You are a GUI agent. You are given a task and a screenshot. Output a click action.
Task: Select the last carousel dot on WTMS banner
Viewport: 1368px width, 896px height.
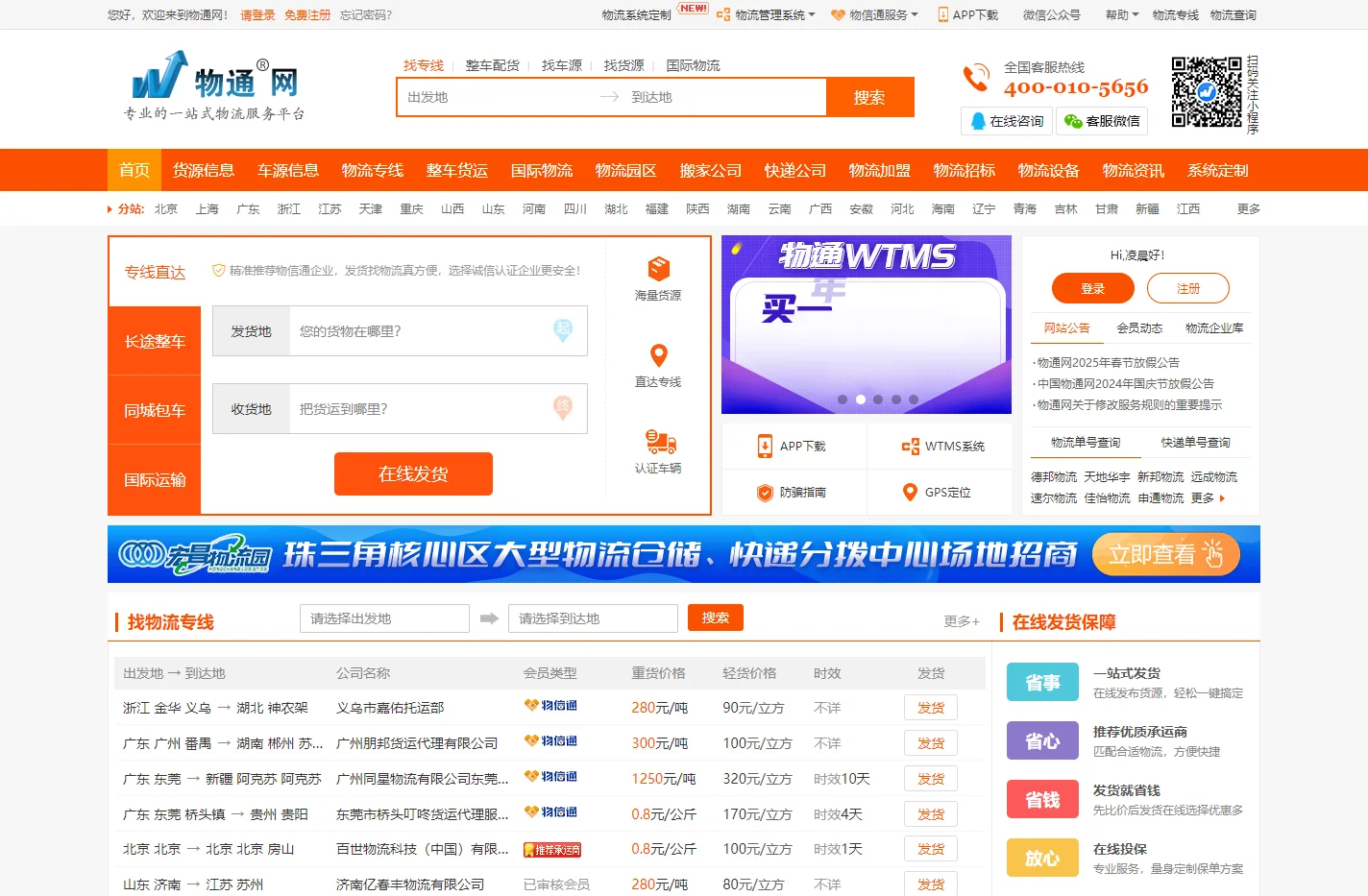914,400
